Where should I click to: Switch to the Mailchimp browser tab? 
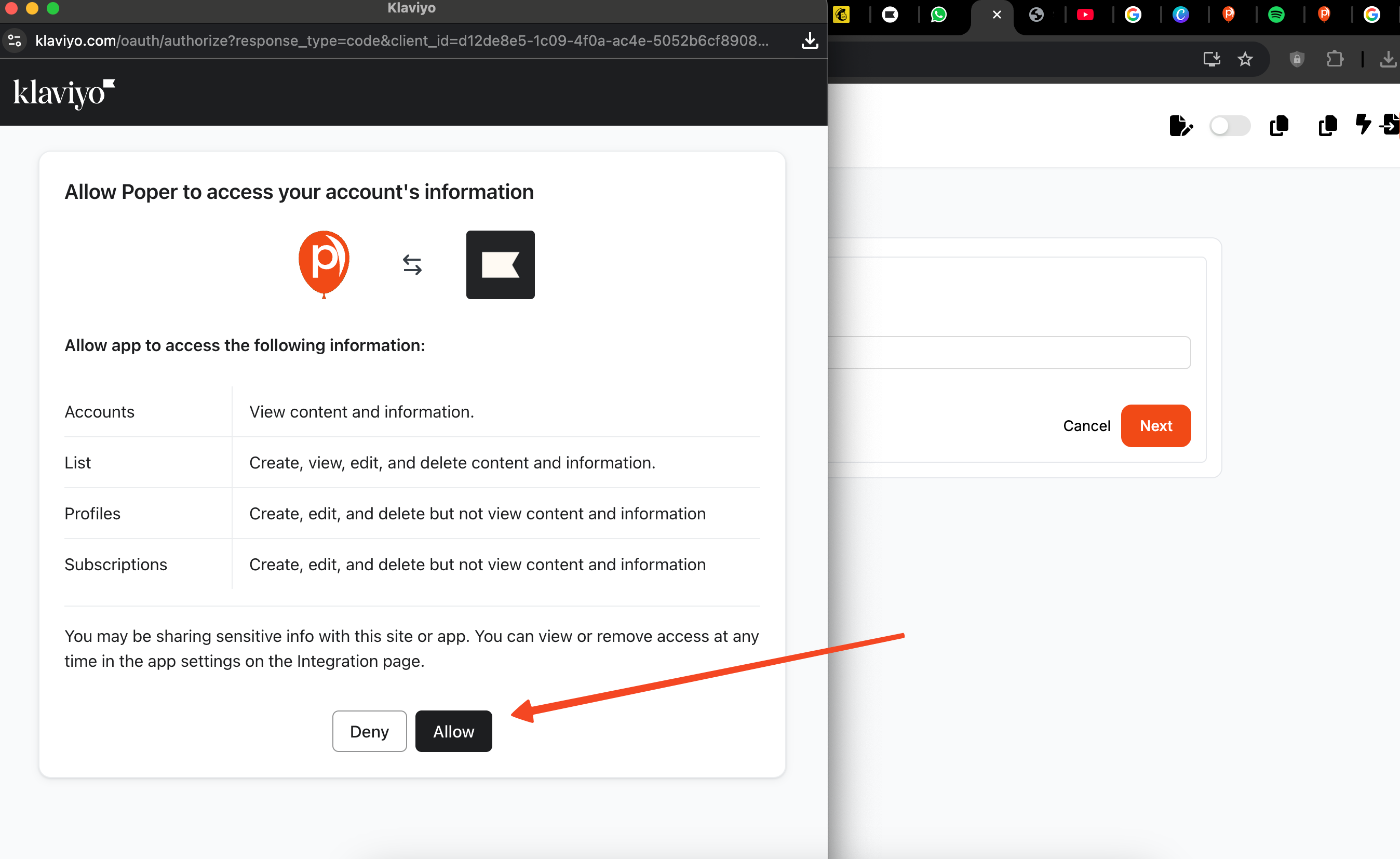click(x=841, y=15)
